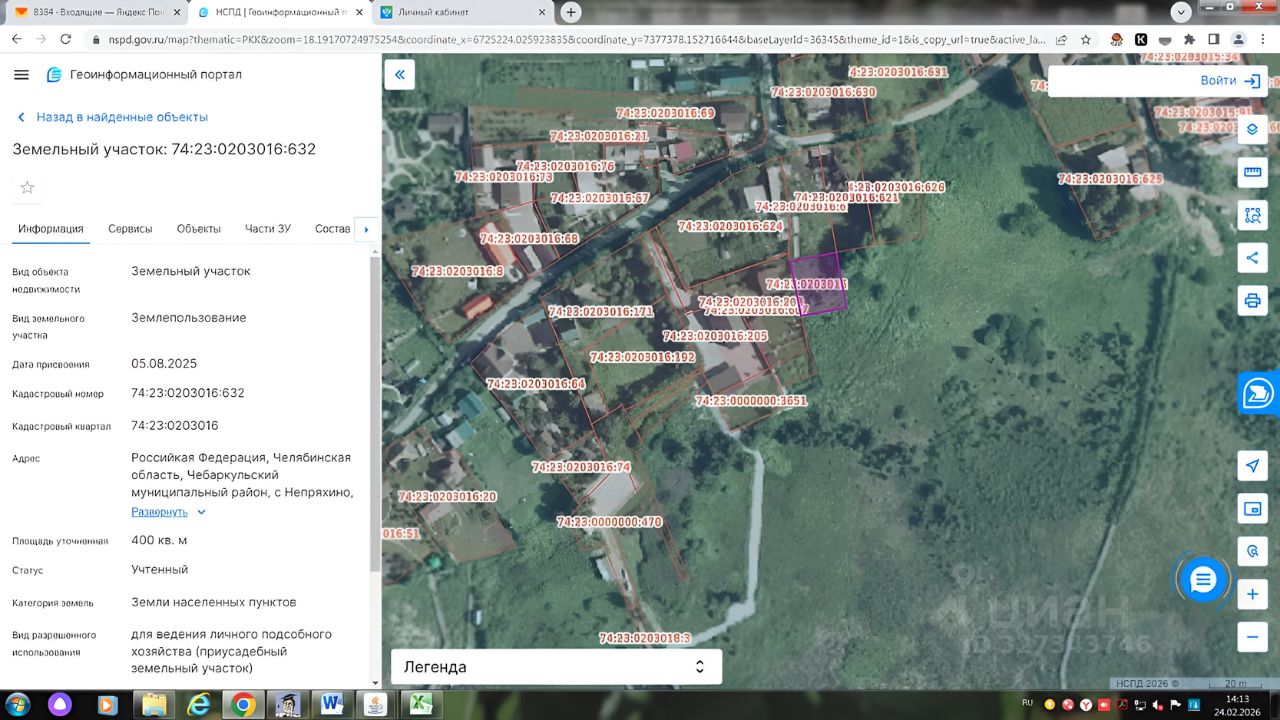Viewport: 1280px width, 720px height.
Task: Click cadastral number value 74:23:0203016:632 in panel
Action: 188,393
